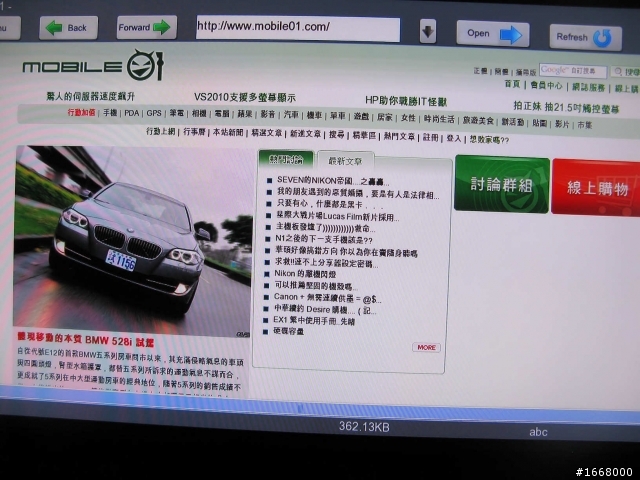Open the 網誌服務 blog service link
This screenshot has height=480, width=640.
[x=588, y=87]
